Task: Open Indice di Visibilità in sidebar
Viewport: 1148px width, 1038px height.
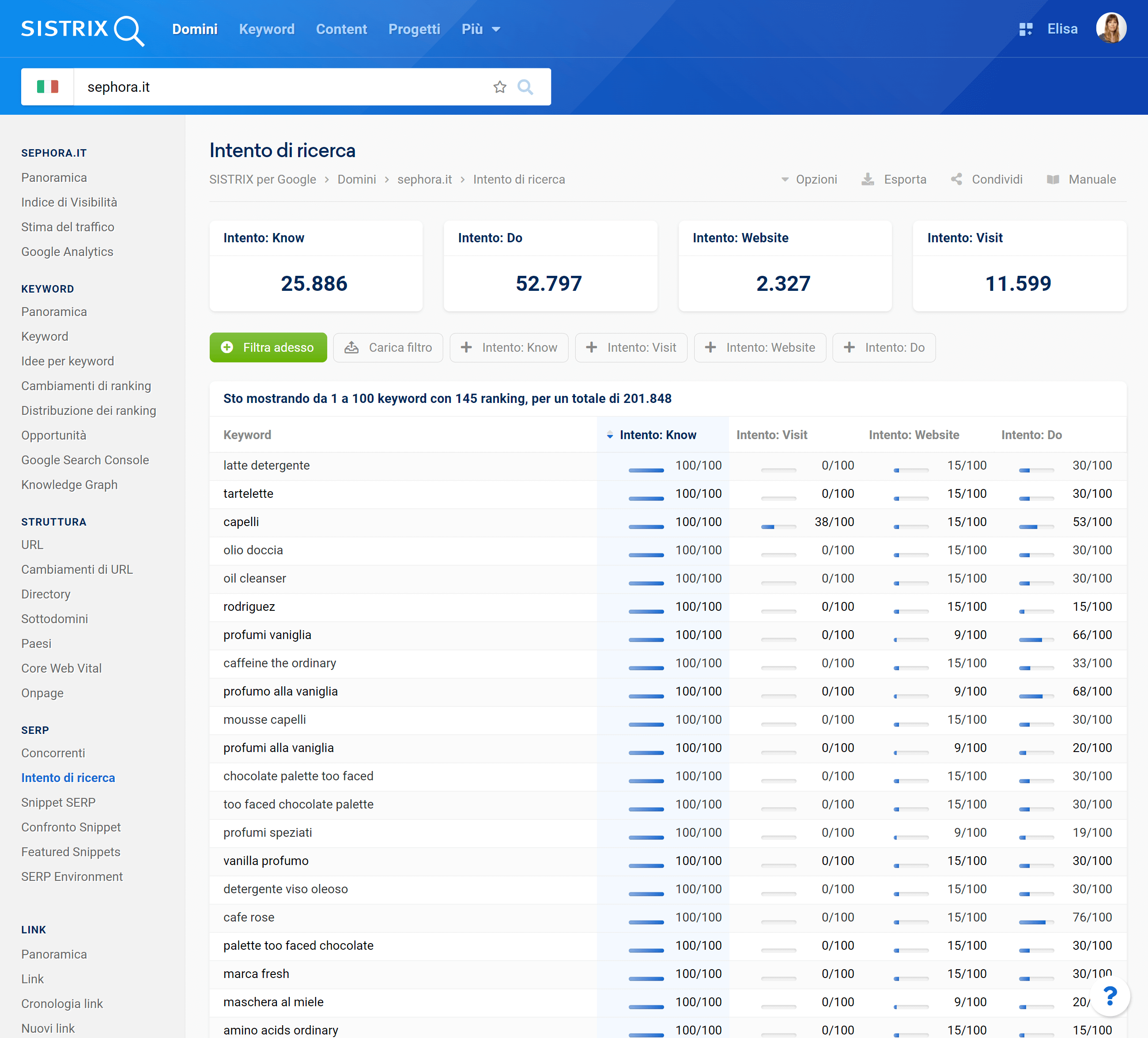Action: [x=69, y=202]
